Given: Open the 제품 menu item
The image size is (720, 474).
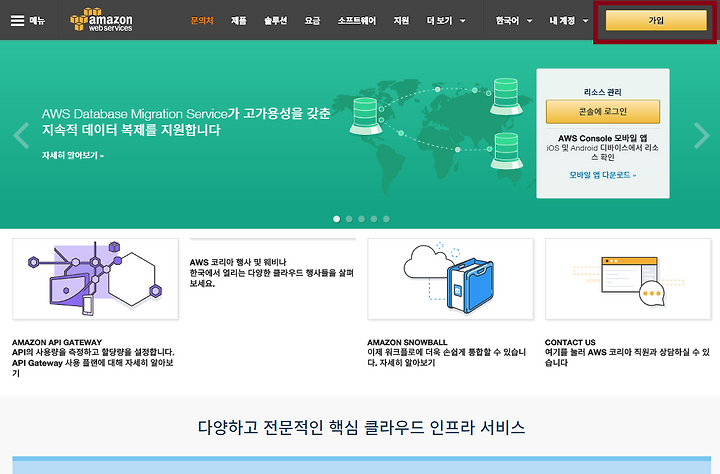Looking at the screenshot, I should point(239,21).
